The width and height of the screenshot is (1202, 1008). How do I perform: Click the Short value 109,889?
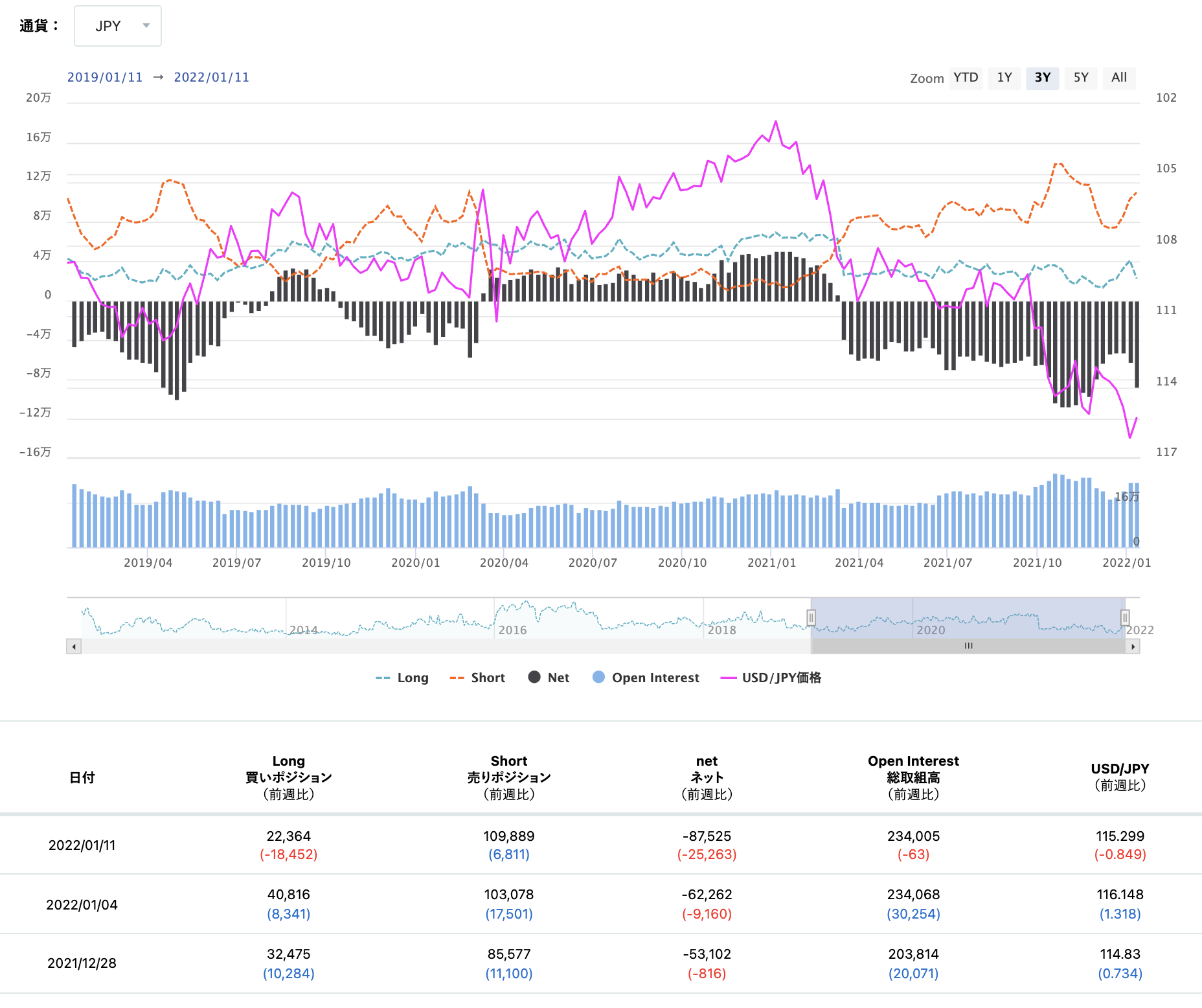pos(509,836)
